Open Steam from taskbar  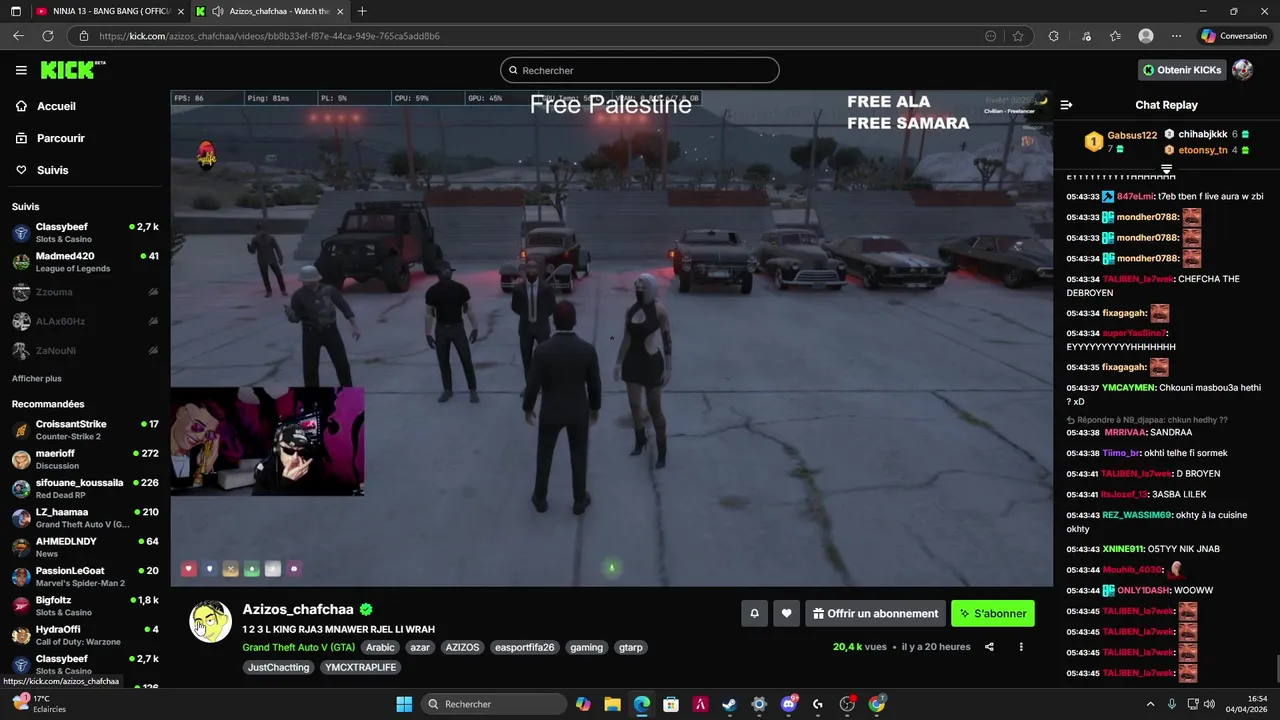pyautogui.click(x=729, y=704)
